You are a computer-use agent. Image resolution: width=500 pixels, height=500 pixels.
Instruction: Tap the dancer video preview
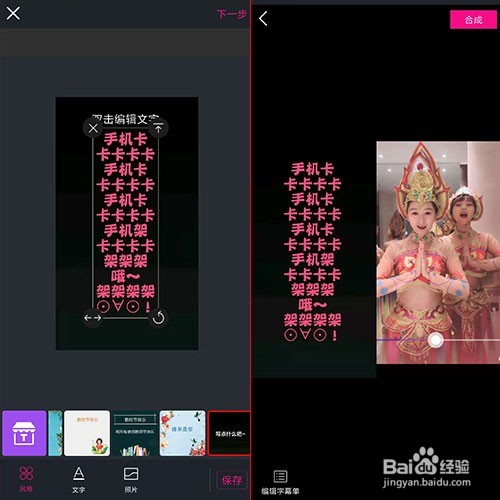[438, 252]
